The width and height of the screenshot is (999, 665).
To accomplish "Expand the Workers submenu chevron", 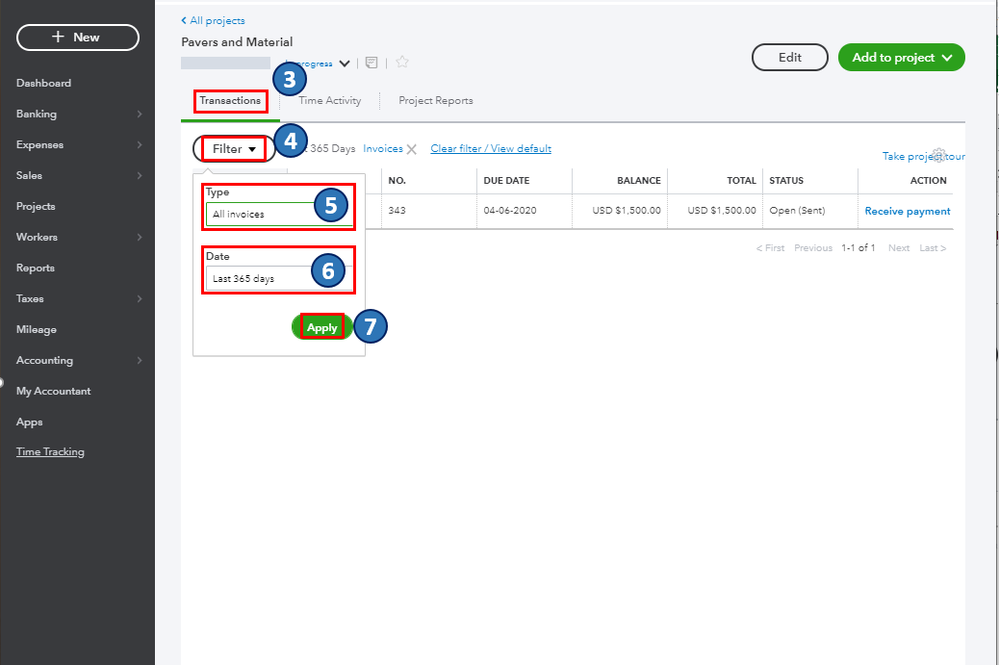I will tap(139, 237).
